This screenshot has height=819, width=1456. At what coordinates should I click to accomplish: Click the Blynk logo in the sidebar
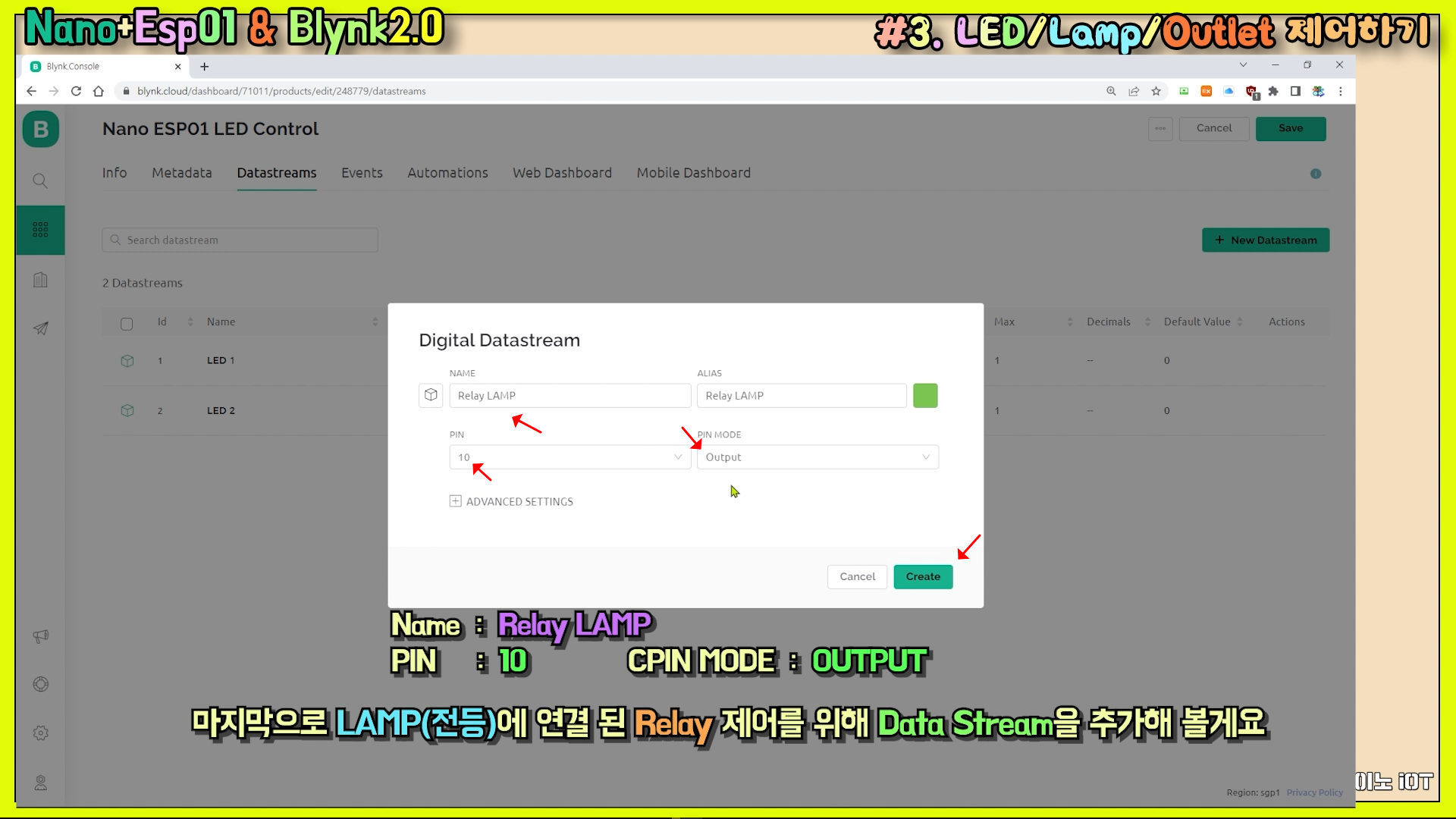tap(41, 130)
